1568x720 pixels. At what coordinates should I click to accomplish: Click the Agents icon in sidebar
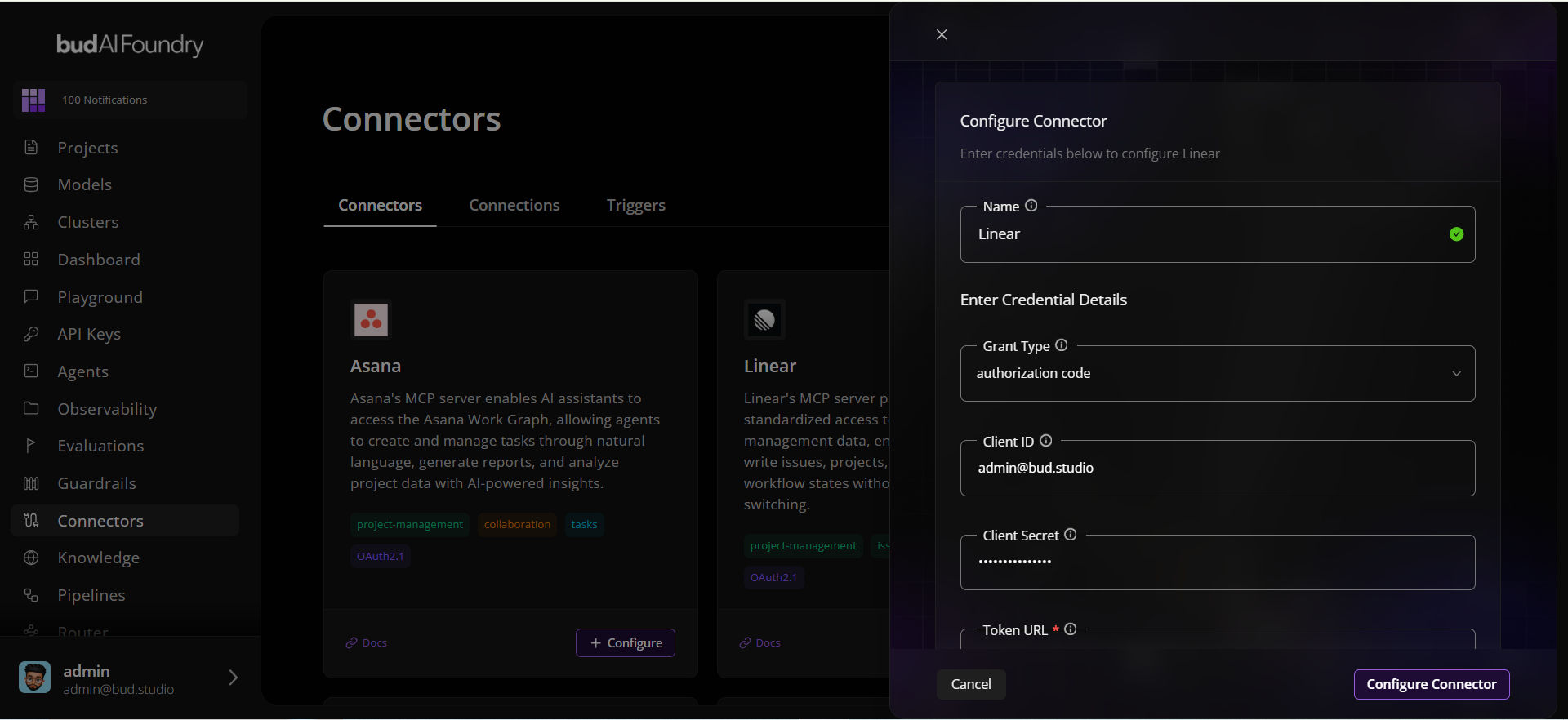click(x=31, y=371)
